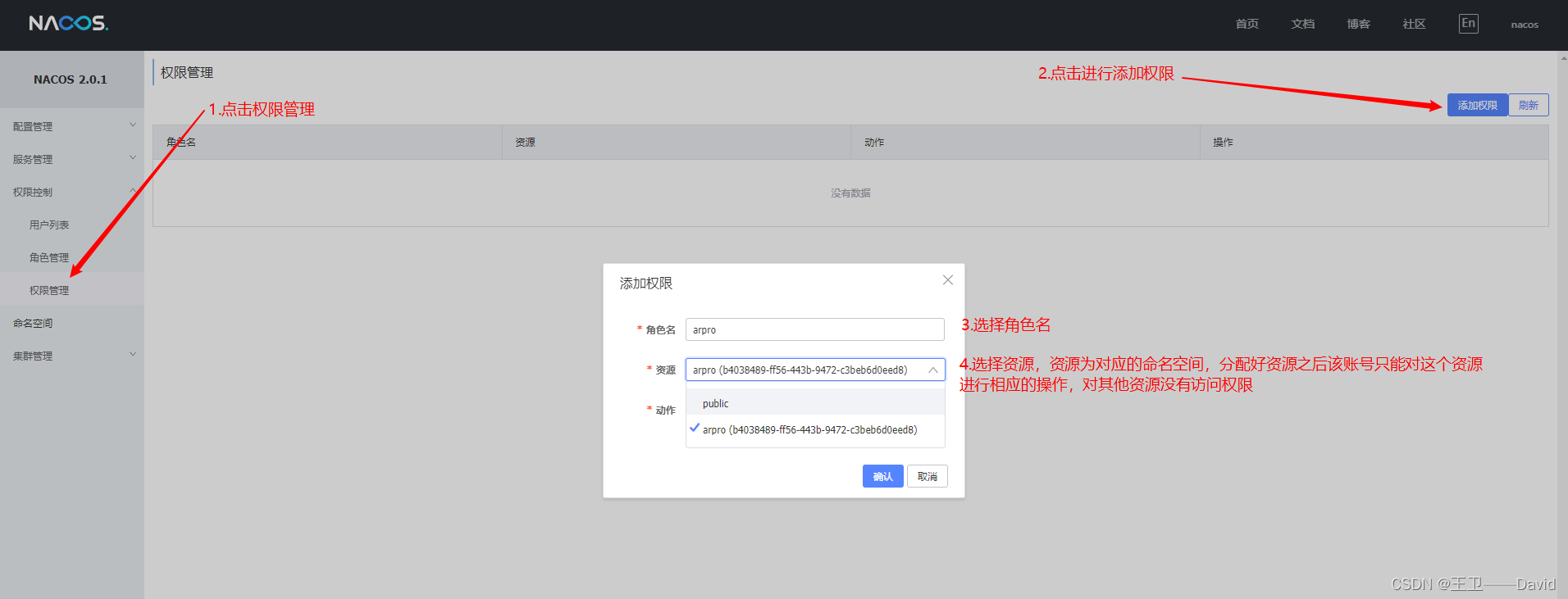
Task: Click the 资源 select box
Action: 814,370
